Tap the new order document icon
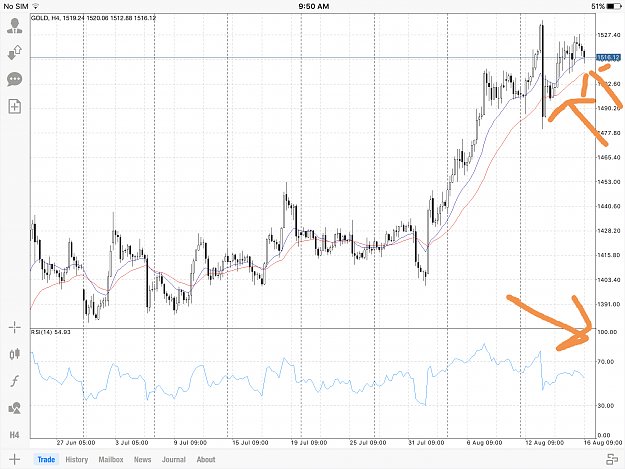This screenshot has height=469, width=625. 15,106
